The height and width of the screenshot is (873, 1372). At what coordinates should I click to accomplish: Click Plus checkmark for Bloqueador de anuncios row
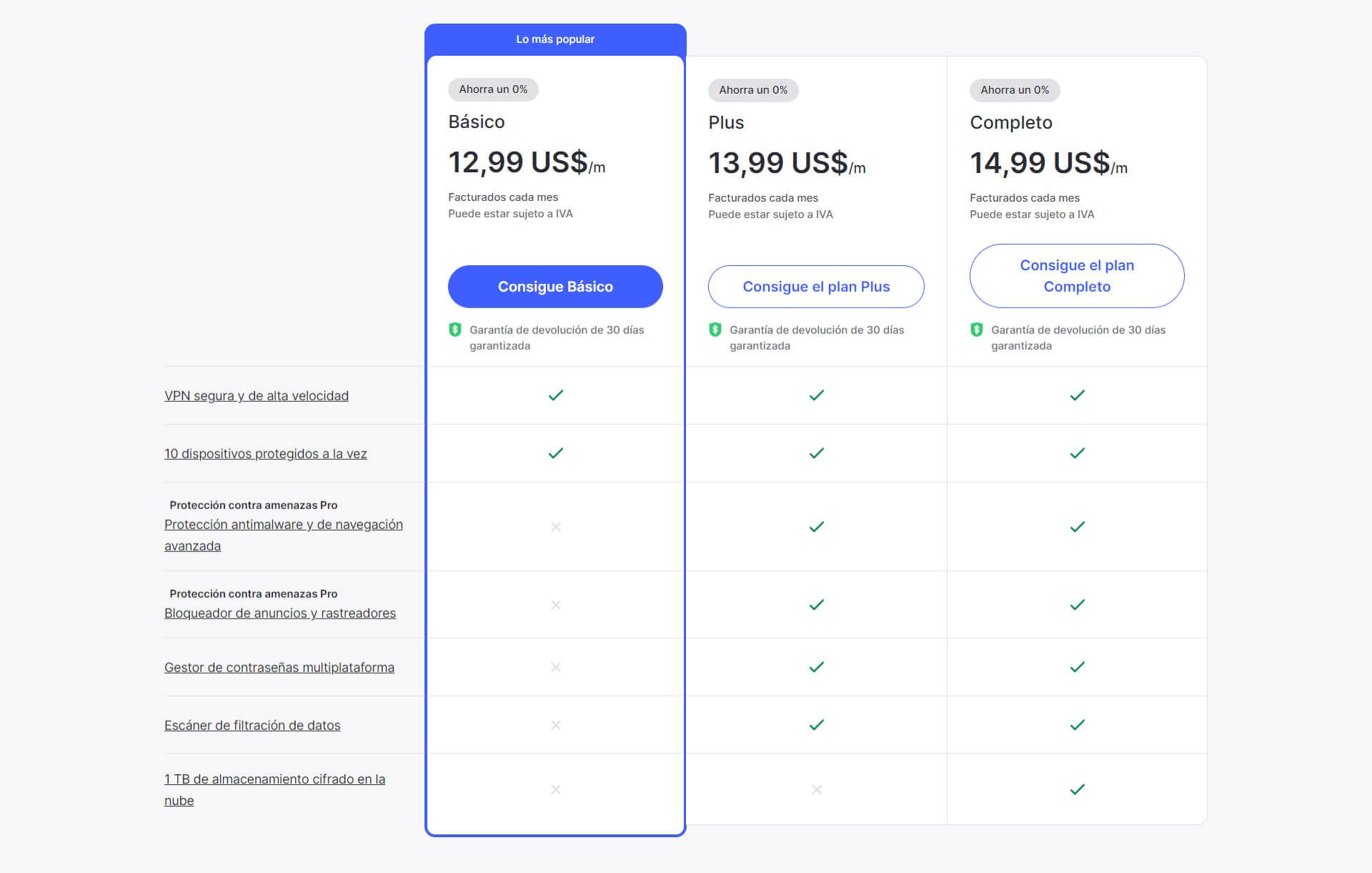(817, 605)
